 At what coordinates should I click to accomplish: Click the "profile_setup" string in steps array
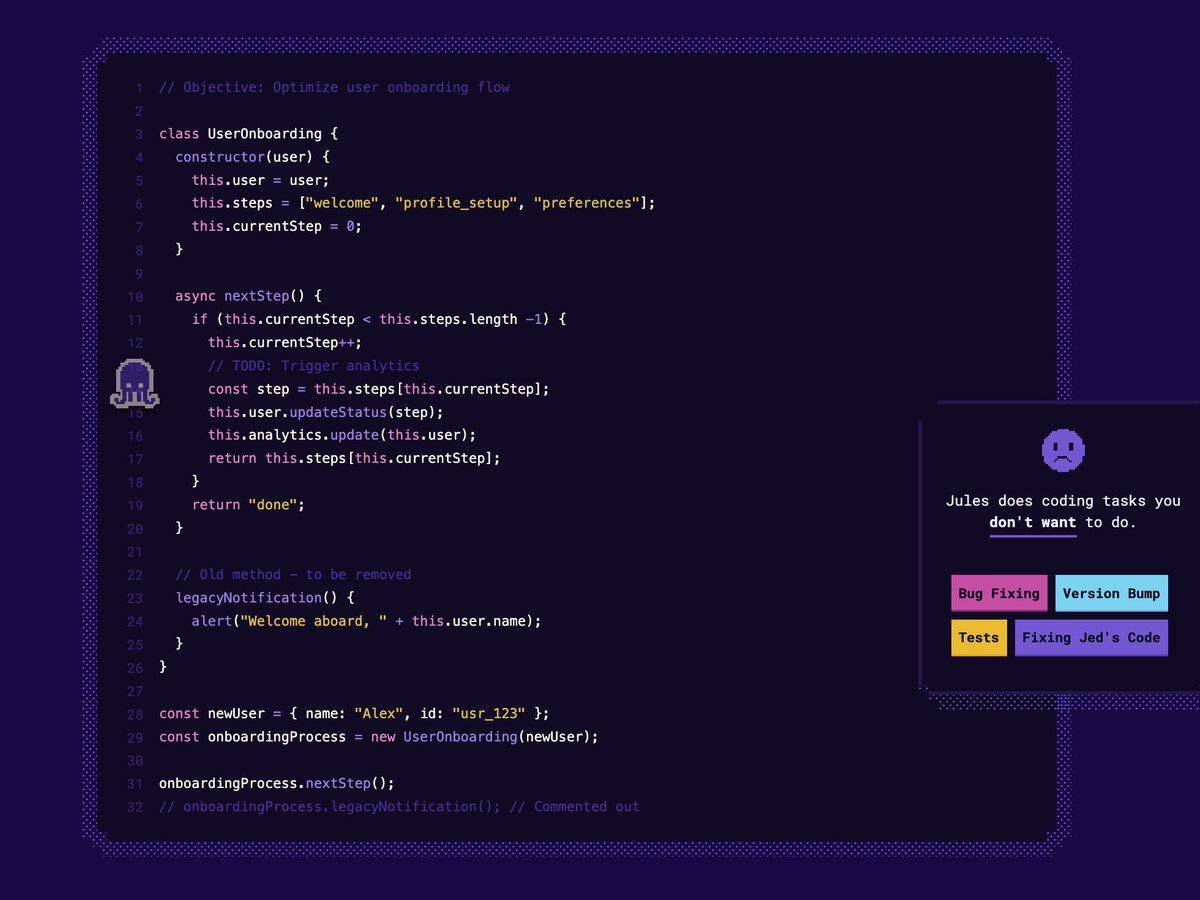point(456,203)
